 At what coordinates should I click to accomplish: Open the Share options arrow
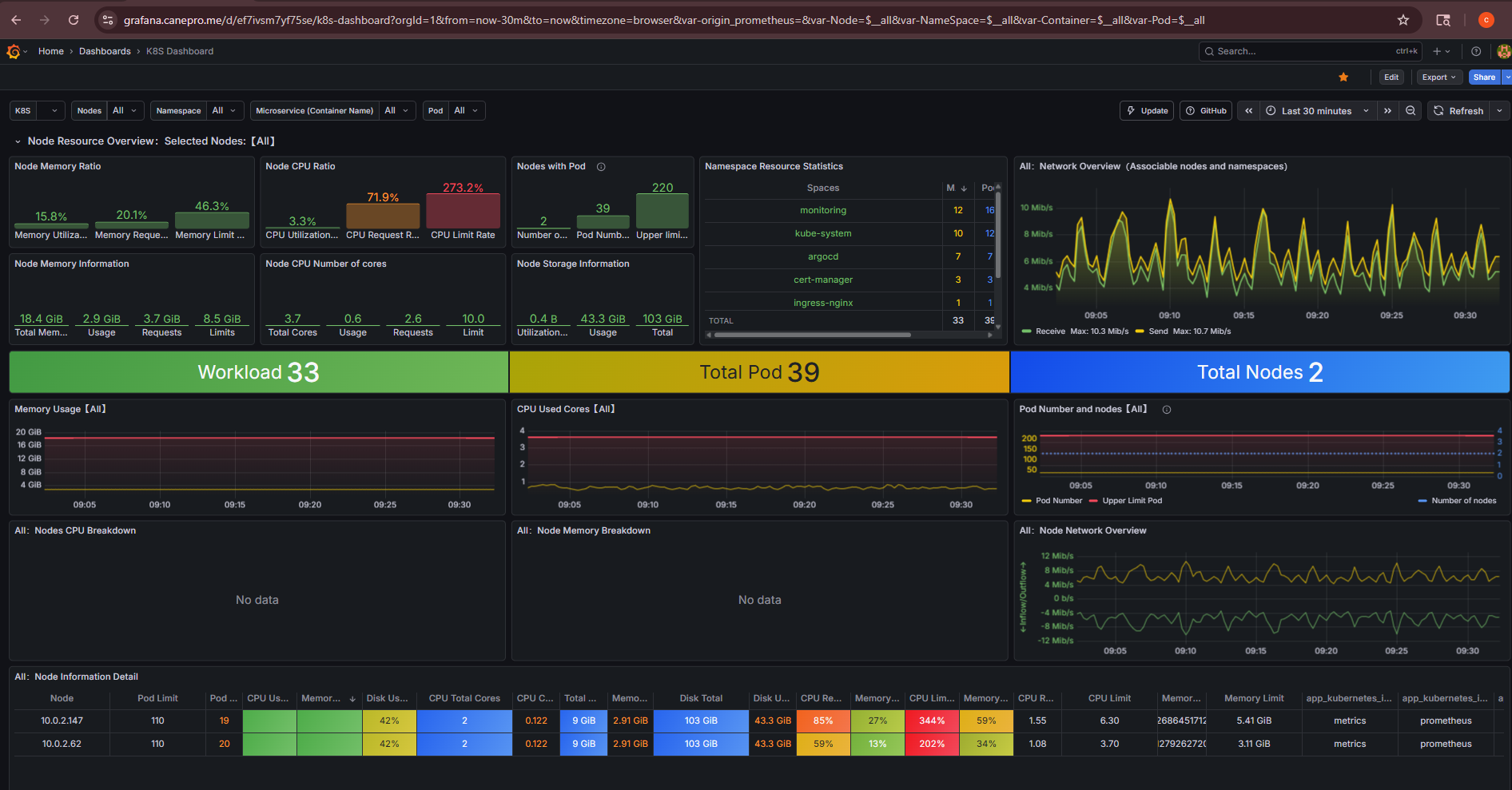pos(1506,77)
